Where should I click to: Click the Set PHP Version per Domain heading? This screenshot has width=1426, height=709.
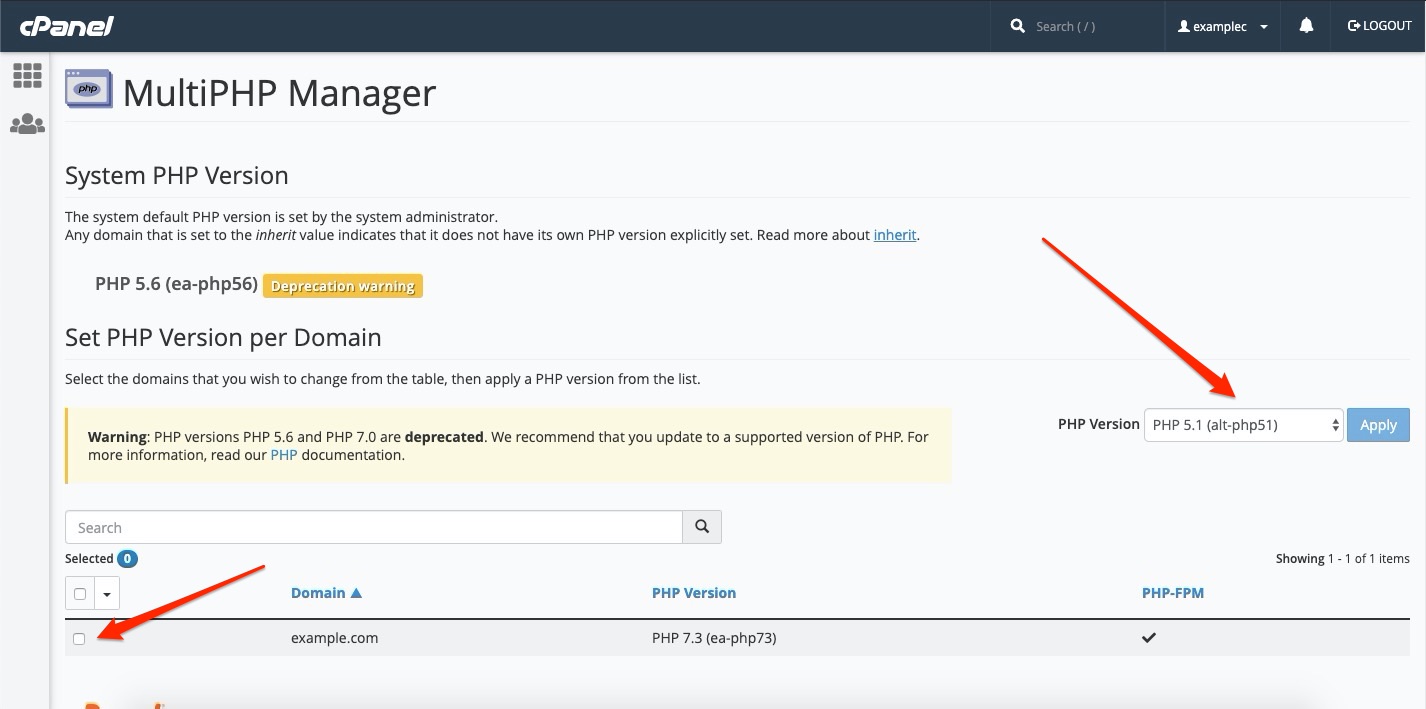point(223,337)
